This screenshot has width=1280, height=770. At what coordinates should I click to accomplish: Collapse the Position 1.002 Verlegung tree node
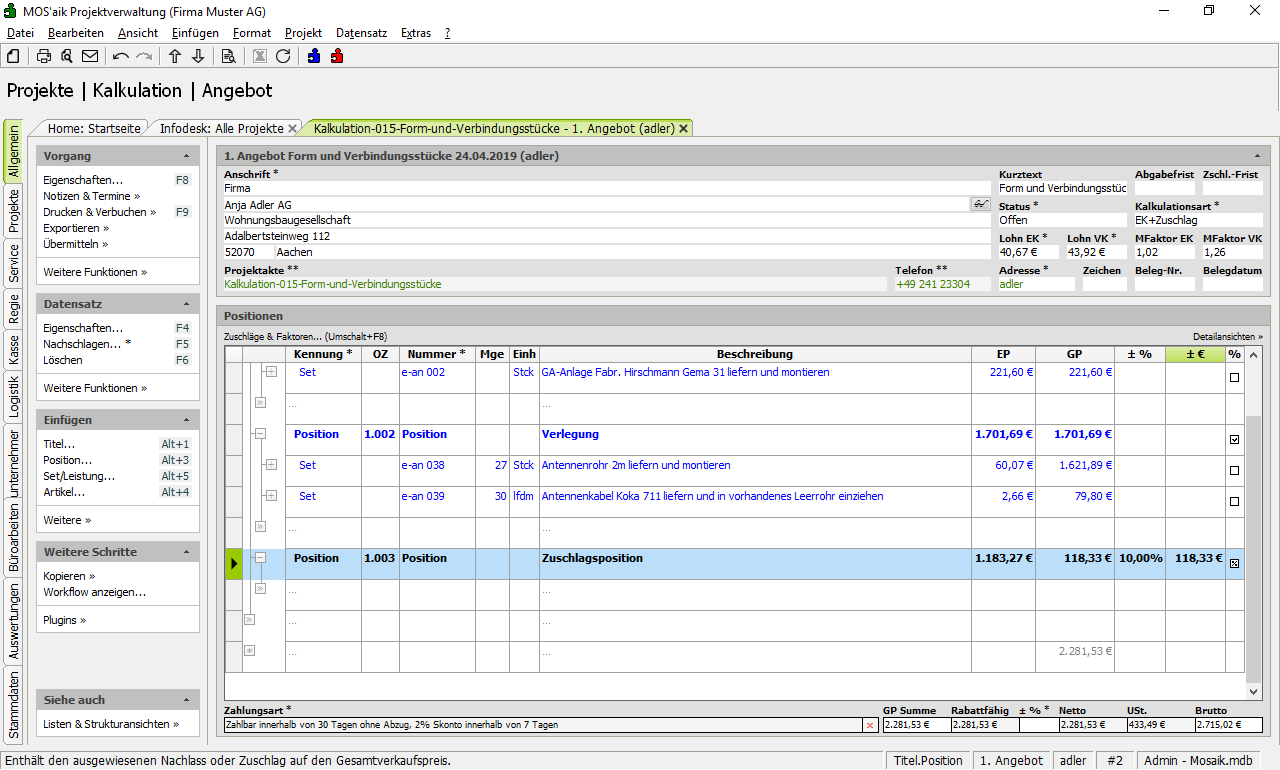coord(260,434)
